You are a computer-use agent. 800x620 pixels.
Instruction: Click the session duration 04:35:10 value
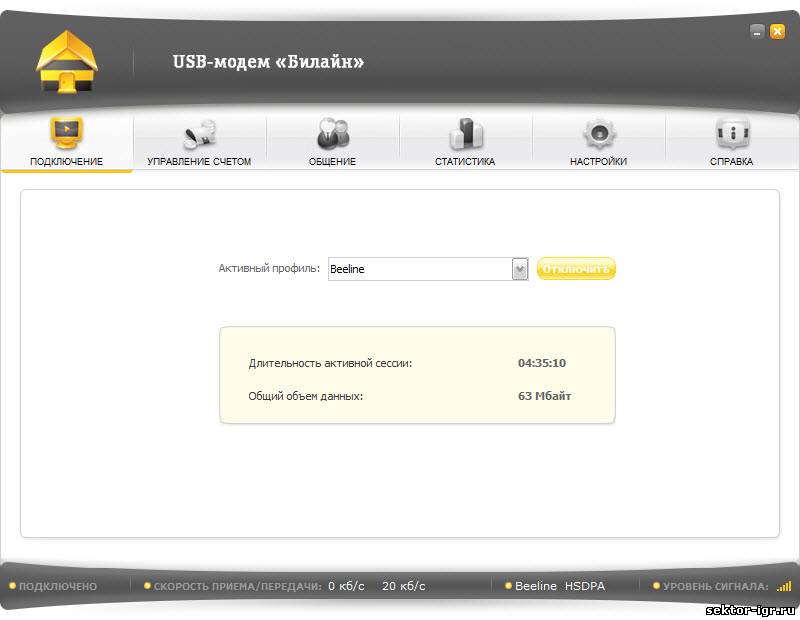pos(542,363)
